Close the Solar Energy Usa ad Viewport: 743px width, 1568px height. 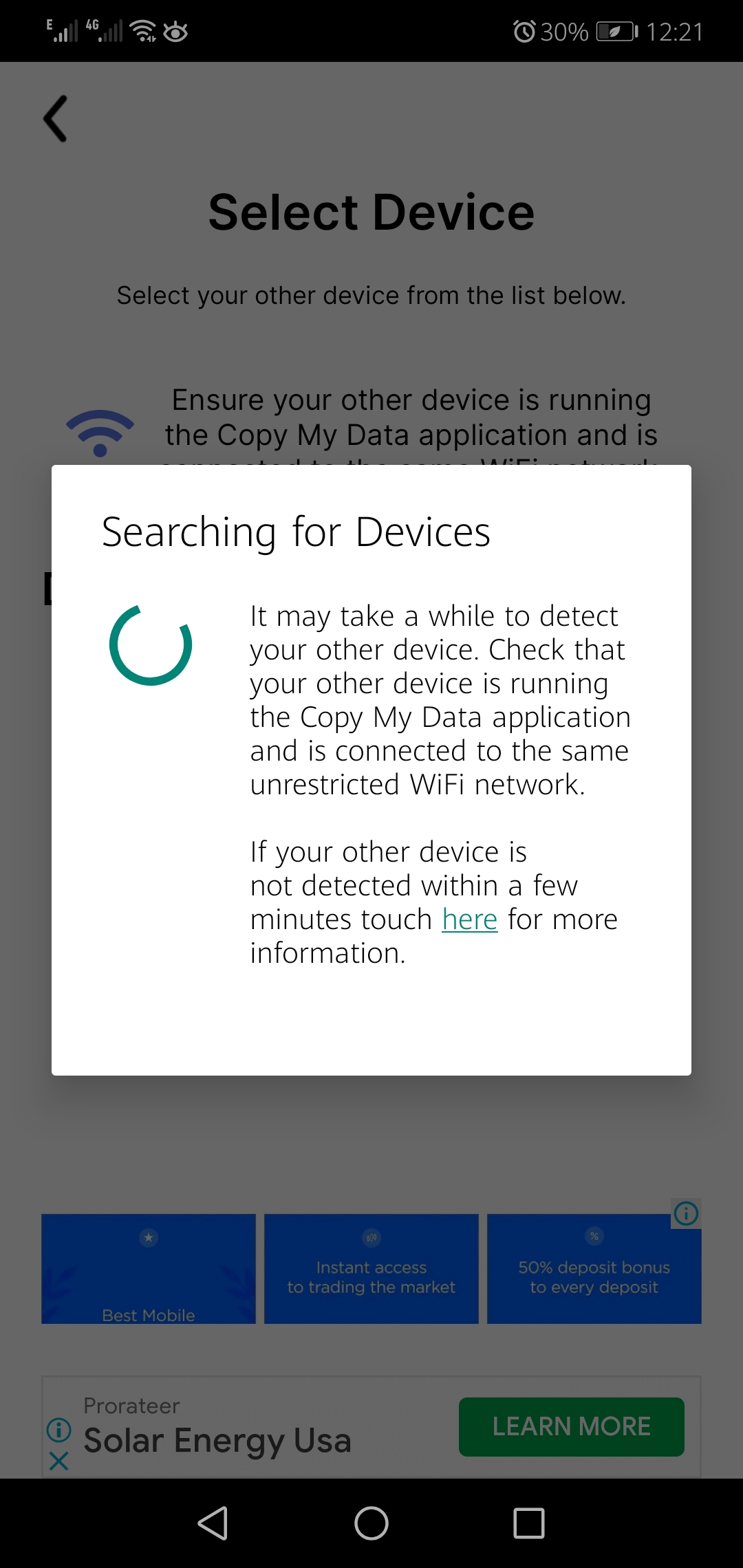[x=59, y=1461]
